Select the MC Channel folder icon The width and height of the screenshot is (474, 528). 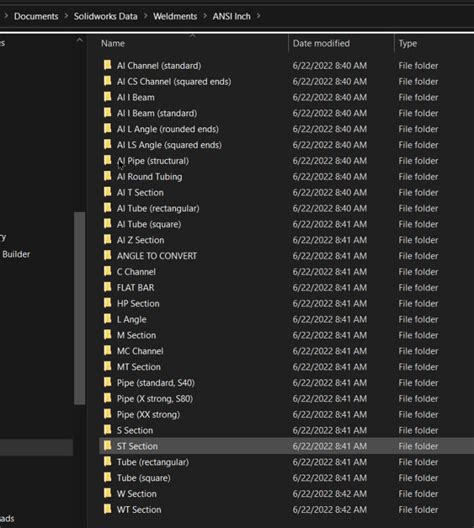(107, 350)
